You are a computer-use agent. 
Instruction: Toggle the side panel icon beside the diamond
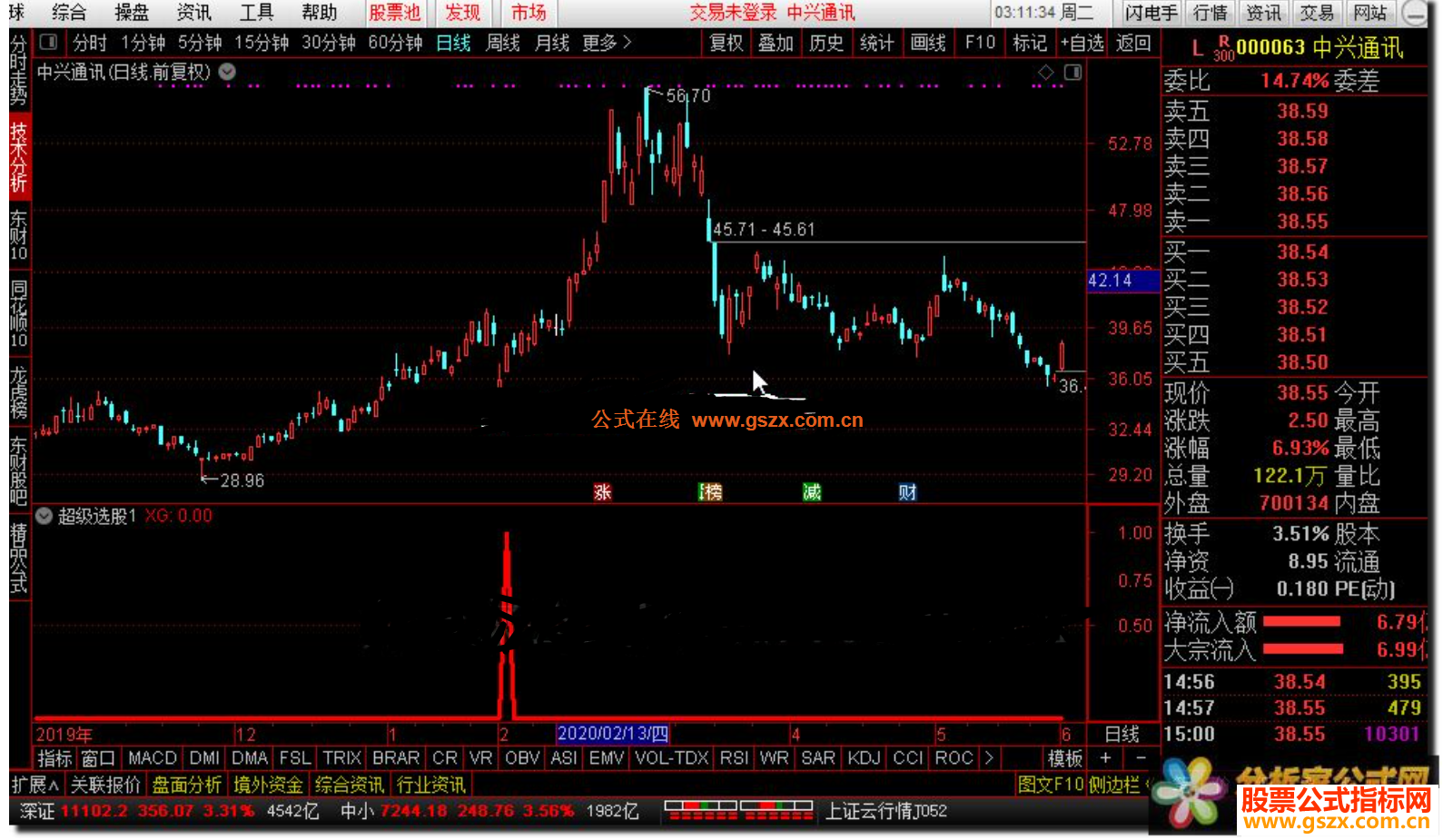click(1072, 72)
